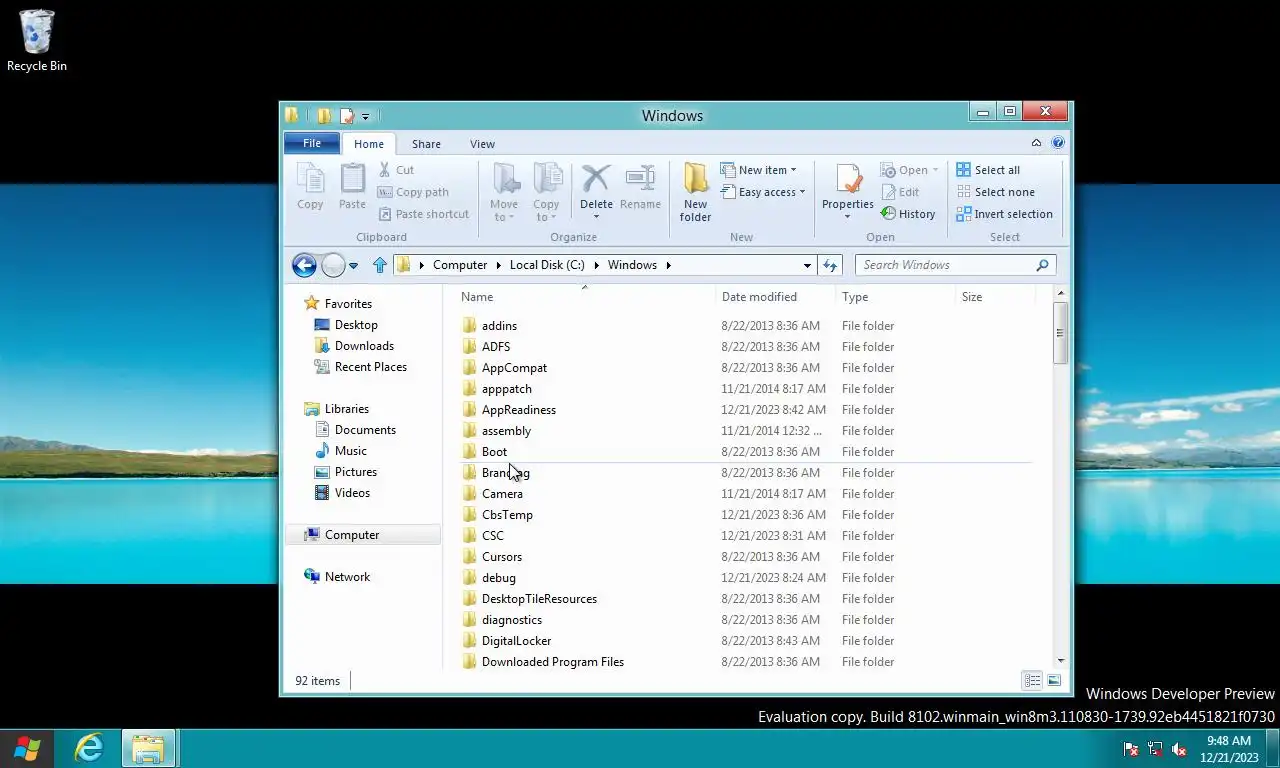Click Local Disk (C:) breadcrumb
Image resolution: width=1280 pixels, height=768 pixels.
point(547,265)
